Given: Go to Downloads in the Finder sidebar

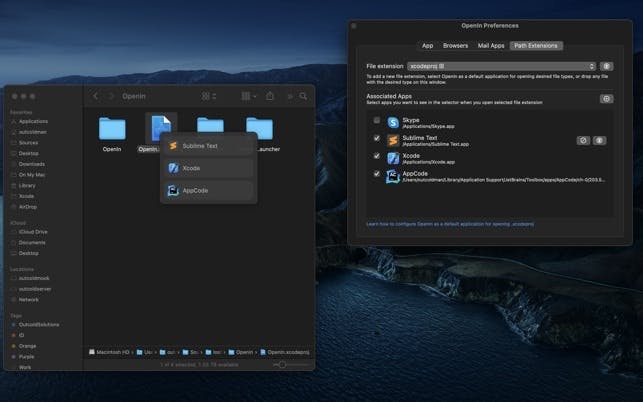Looking at the screenshot, I should pos(32,164).
